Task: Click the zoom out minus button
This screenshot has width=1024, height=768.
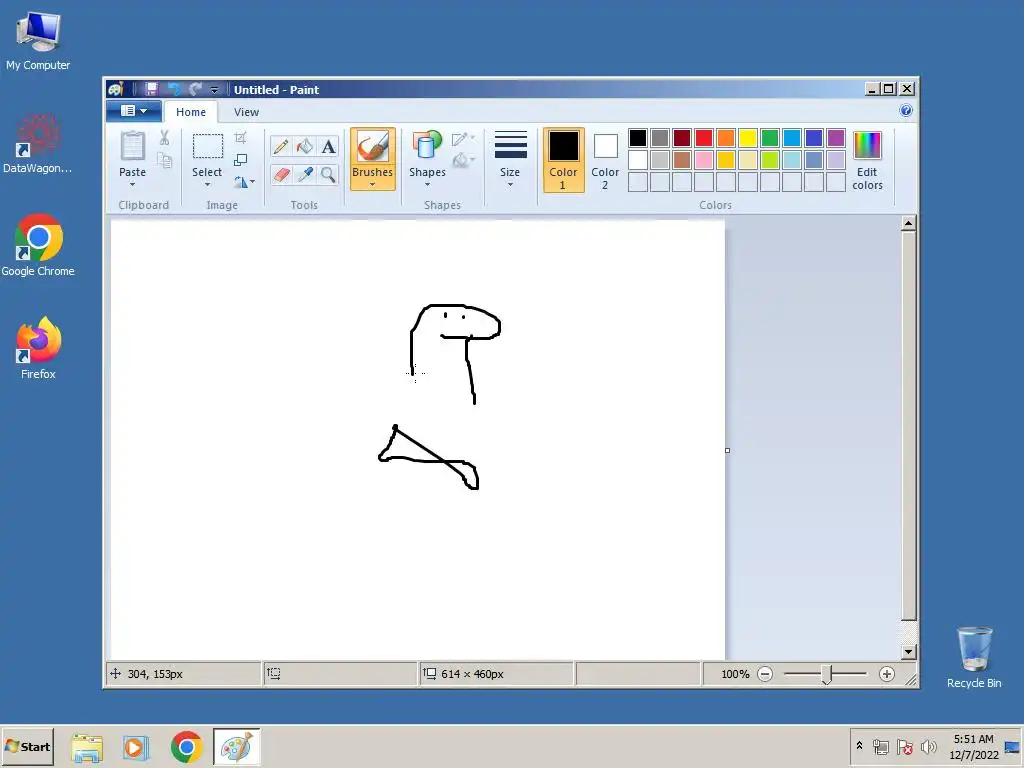Action: (x=765, y=674)
